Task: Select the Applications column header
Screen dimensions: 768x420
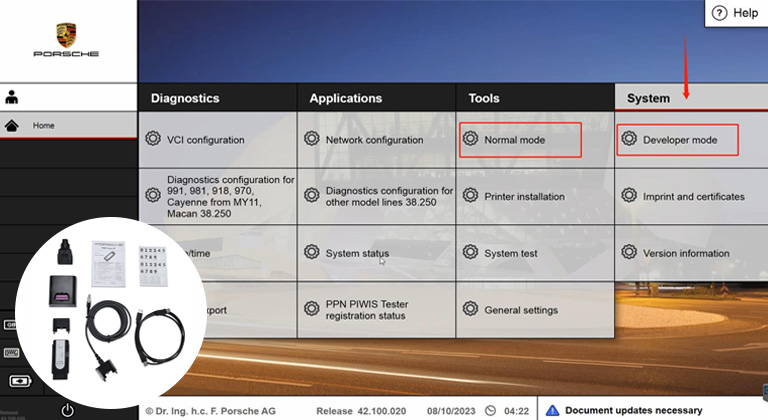Action: [345, 98]
